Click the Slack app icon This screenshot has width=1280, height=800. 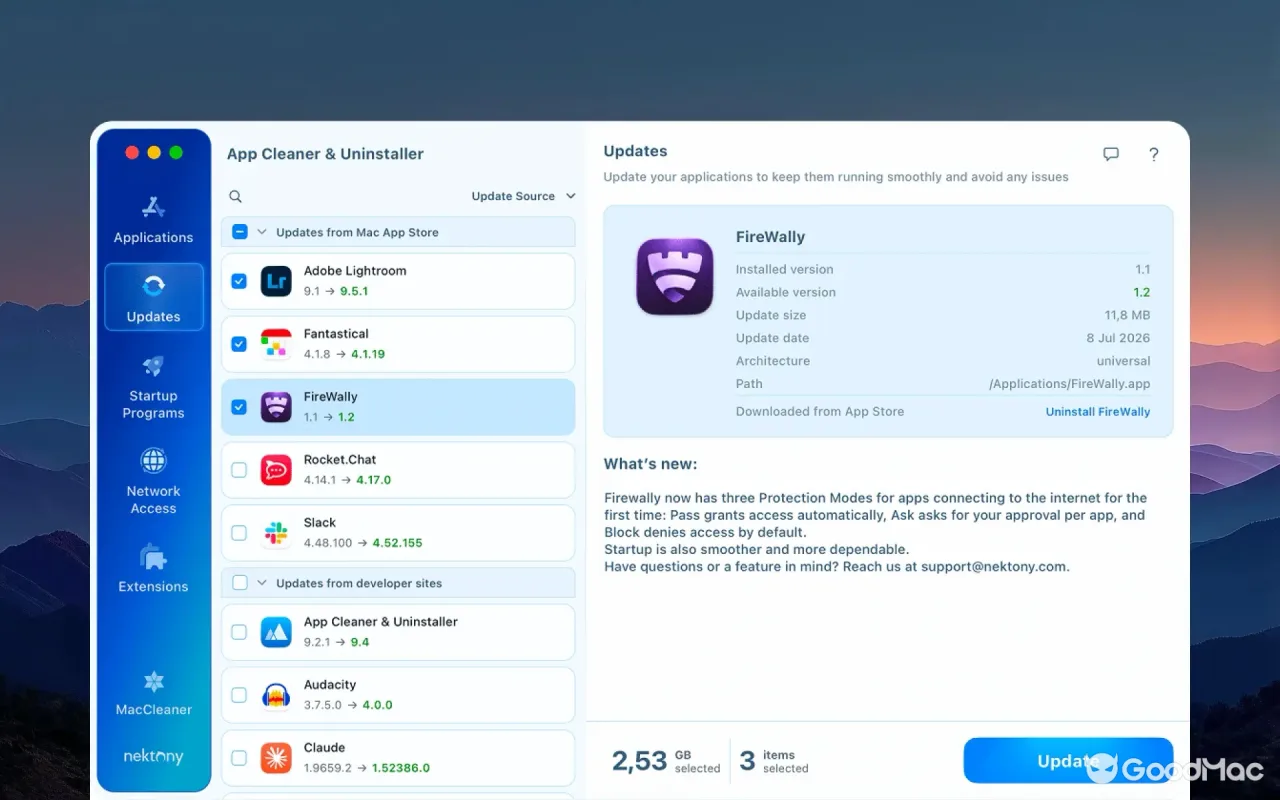point(276,533)
